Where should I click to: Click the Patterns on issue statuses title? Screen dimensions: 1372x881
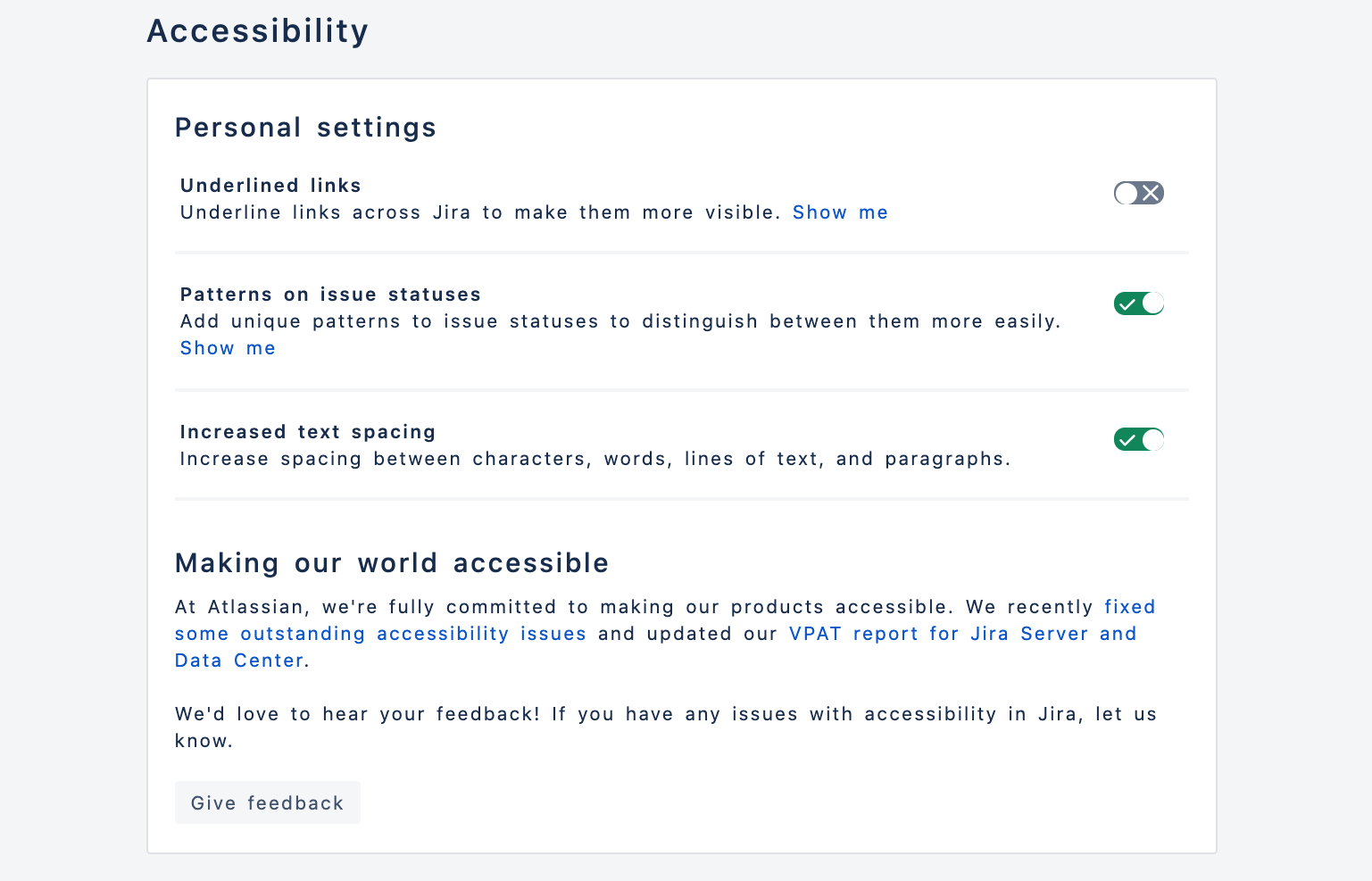point(330,295)
